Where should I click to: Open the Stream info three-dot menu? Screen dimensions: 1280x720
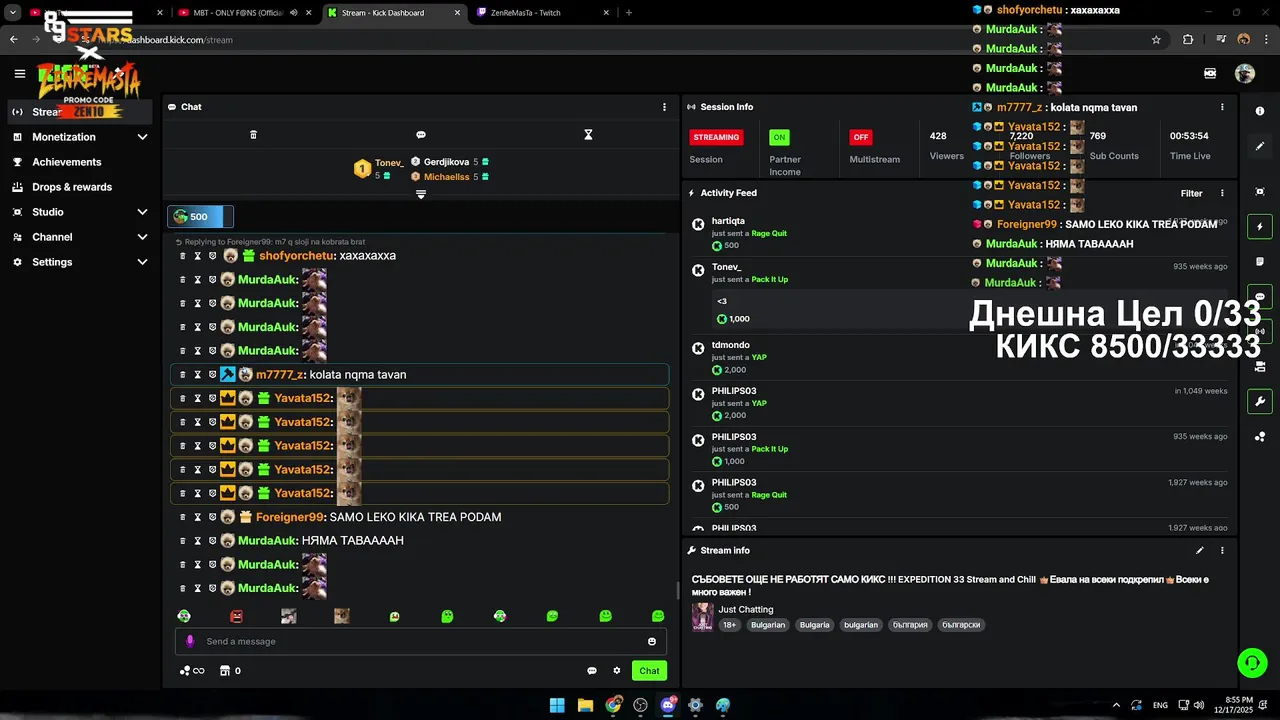1222,550
